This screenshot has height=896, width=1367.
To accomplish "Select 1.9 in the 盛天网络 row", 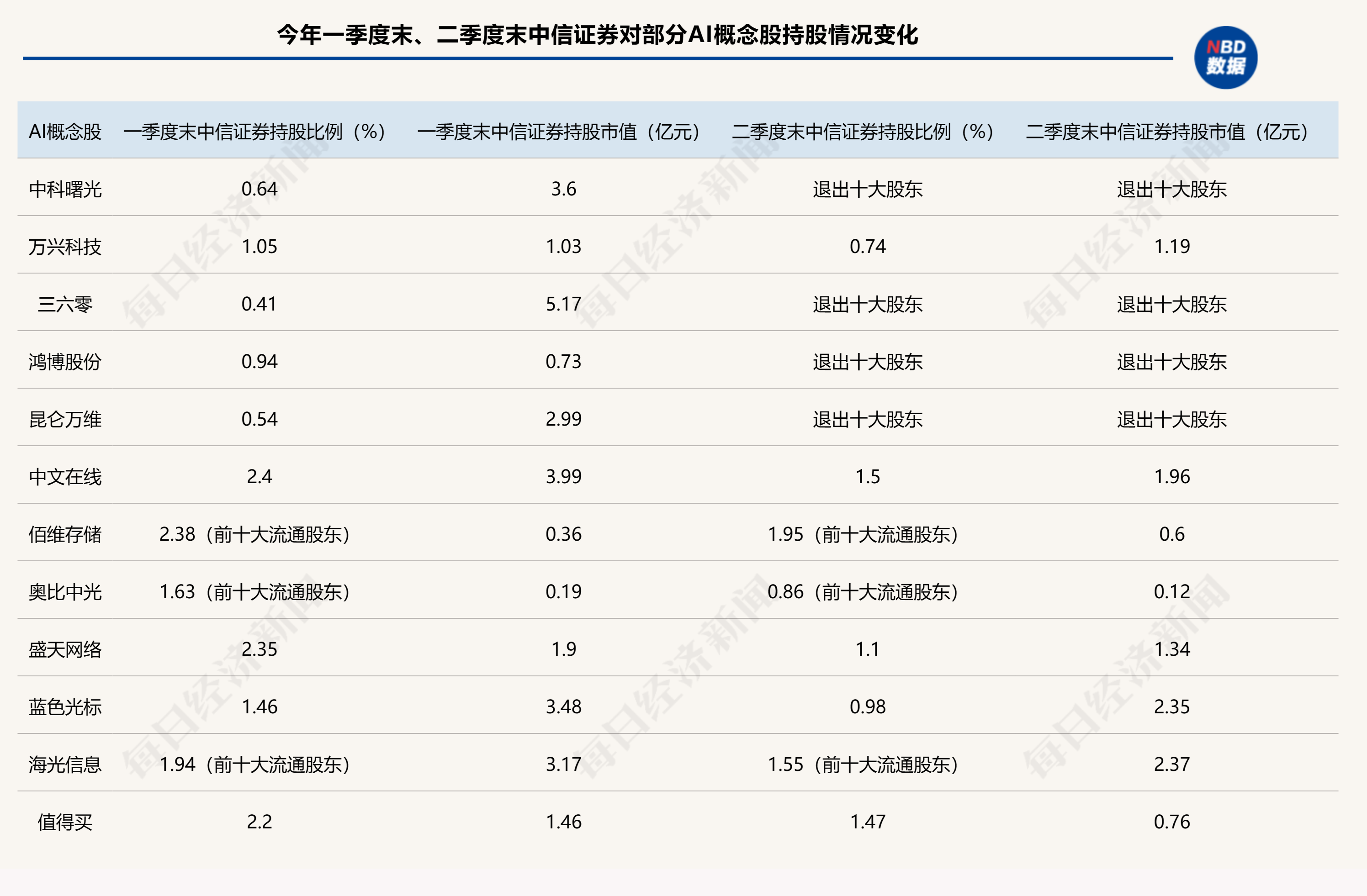I will tap(563, 648).
